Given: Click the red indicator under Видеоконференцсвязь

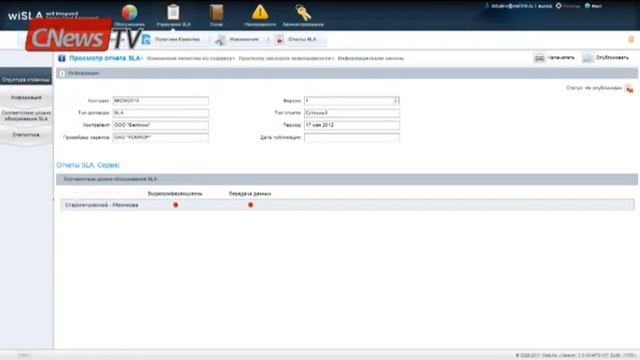Looking at the screenshot, I should (176, 205).
